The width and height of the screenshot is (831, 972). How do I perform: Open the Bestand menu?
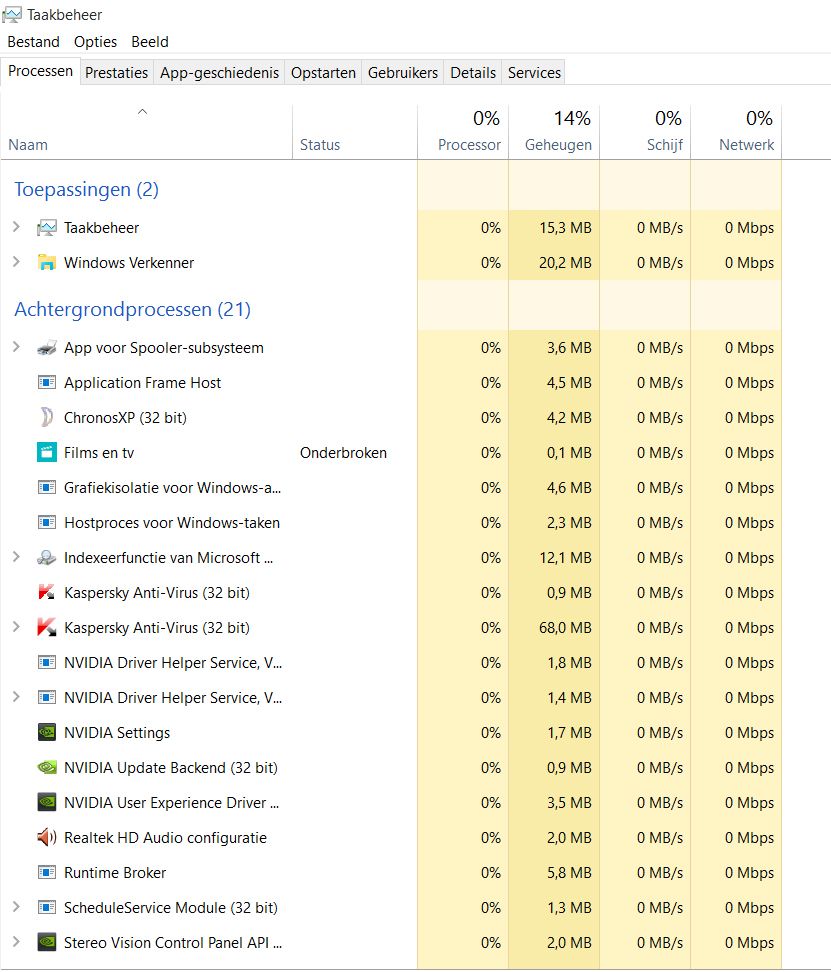coord(33,42)
